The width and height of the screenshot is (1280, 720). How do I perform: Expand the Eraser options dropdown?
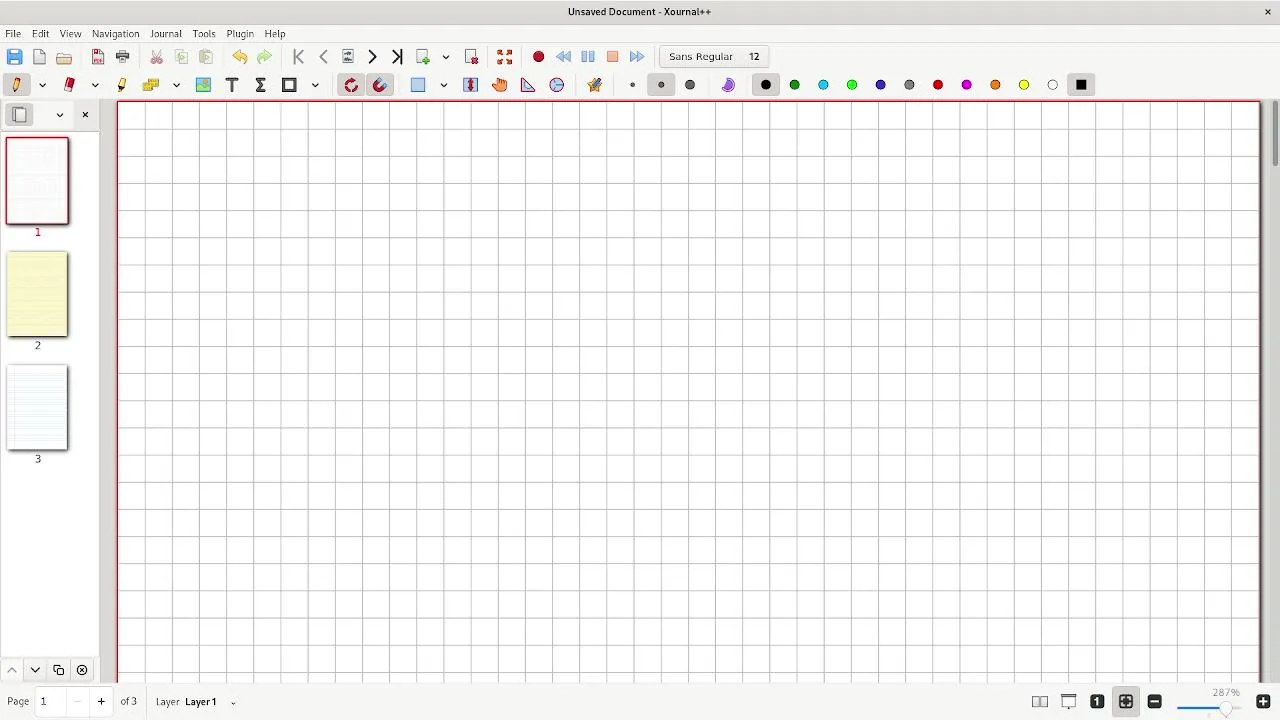[x=95, y=85]
